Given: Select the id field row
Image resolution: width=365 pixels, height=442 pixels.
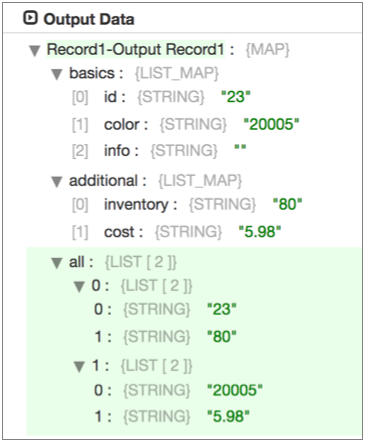Looking at the screenshot, I should (161, 97).
